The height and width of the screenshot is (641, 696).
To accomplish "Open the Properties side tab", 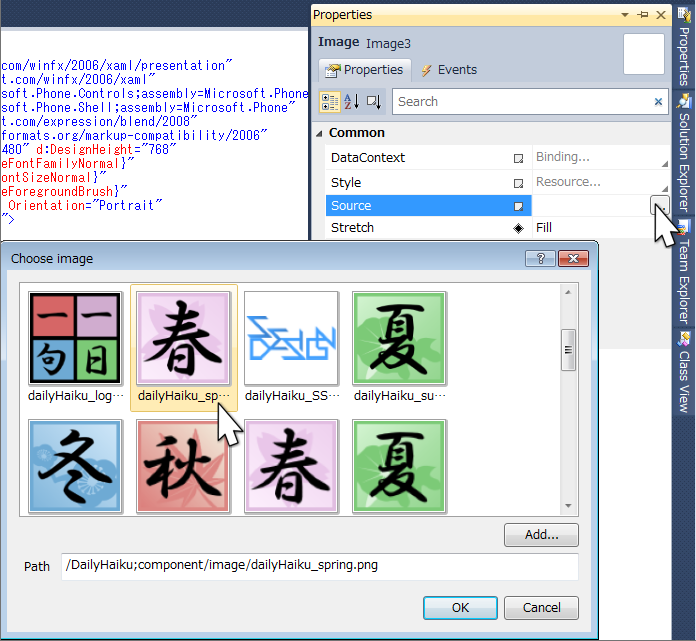I will pyautogui.click(x=684, y=47).
